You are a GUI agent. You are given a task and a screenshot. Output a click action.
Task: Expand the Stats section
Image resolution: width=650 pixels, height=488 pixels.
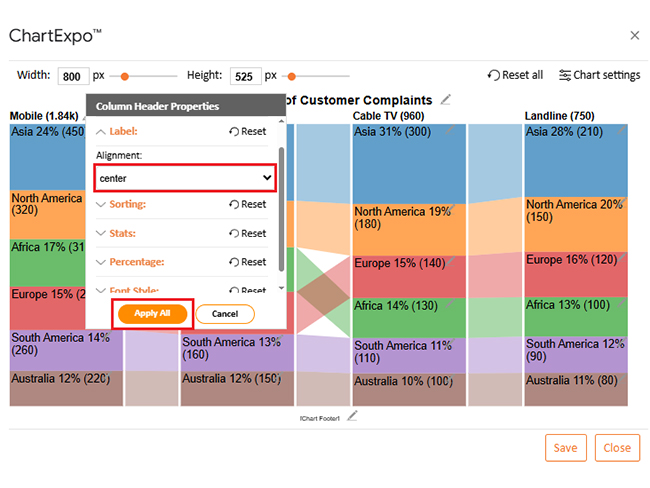[x=122, y=233]
